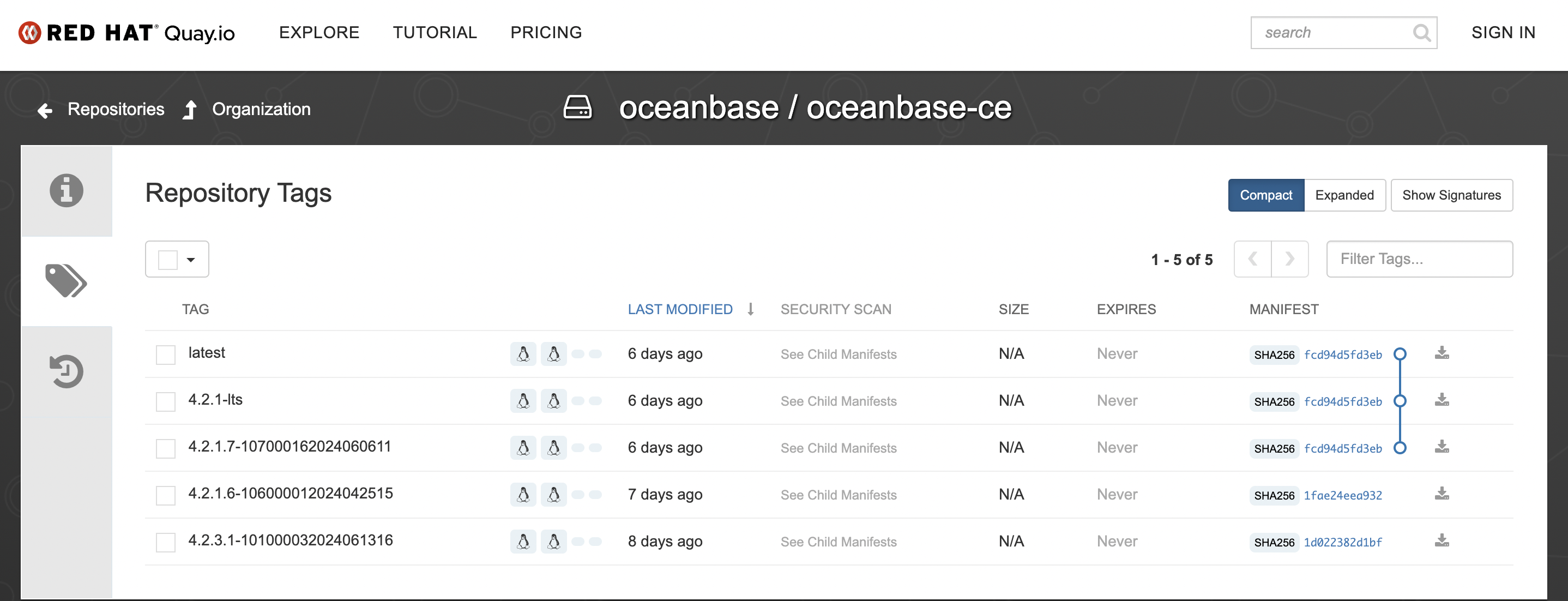Screen dimensions: 1568x601
Task: Tick the checkbox for tag 4.2.3.1-101000032024061316
Action: click(166, 542)
